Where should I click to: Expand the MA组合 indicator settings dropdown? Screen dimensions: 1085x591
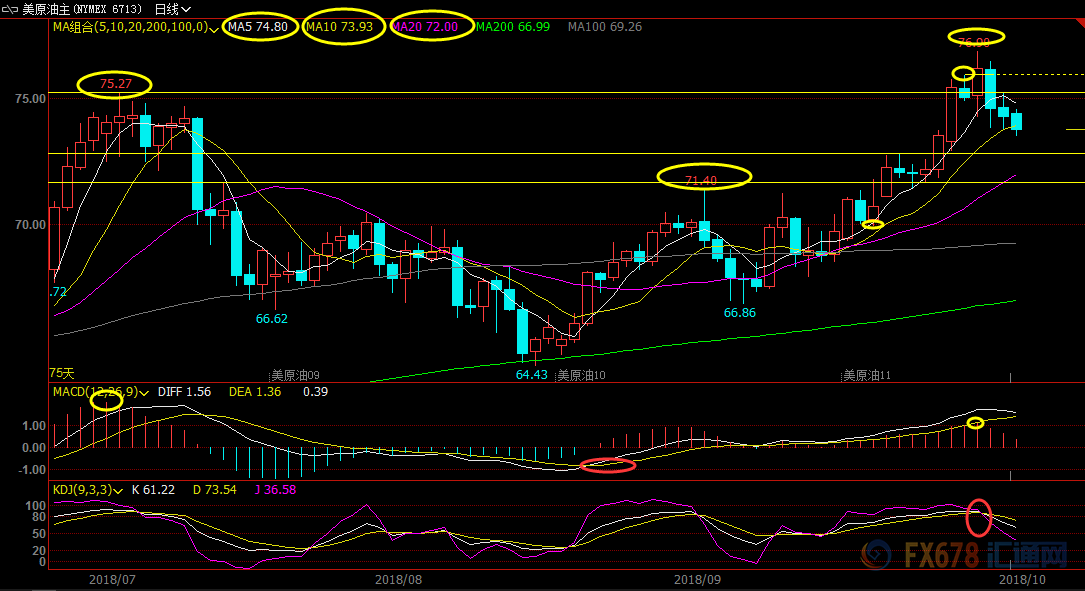[215, 28]
